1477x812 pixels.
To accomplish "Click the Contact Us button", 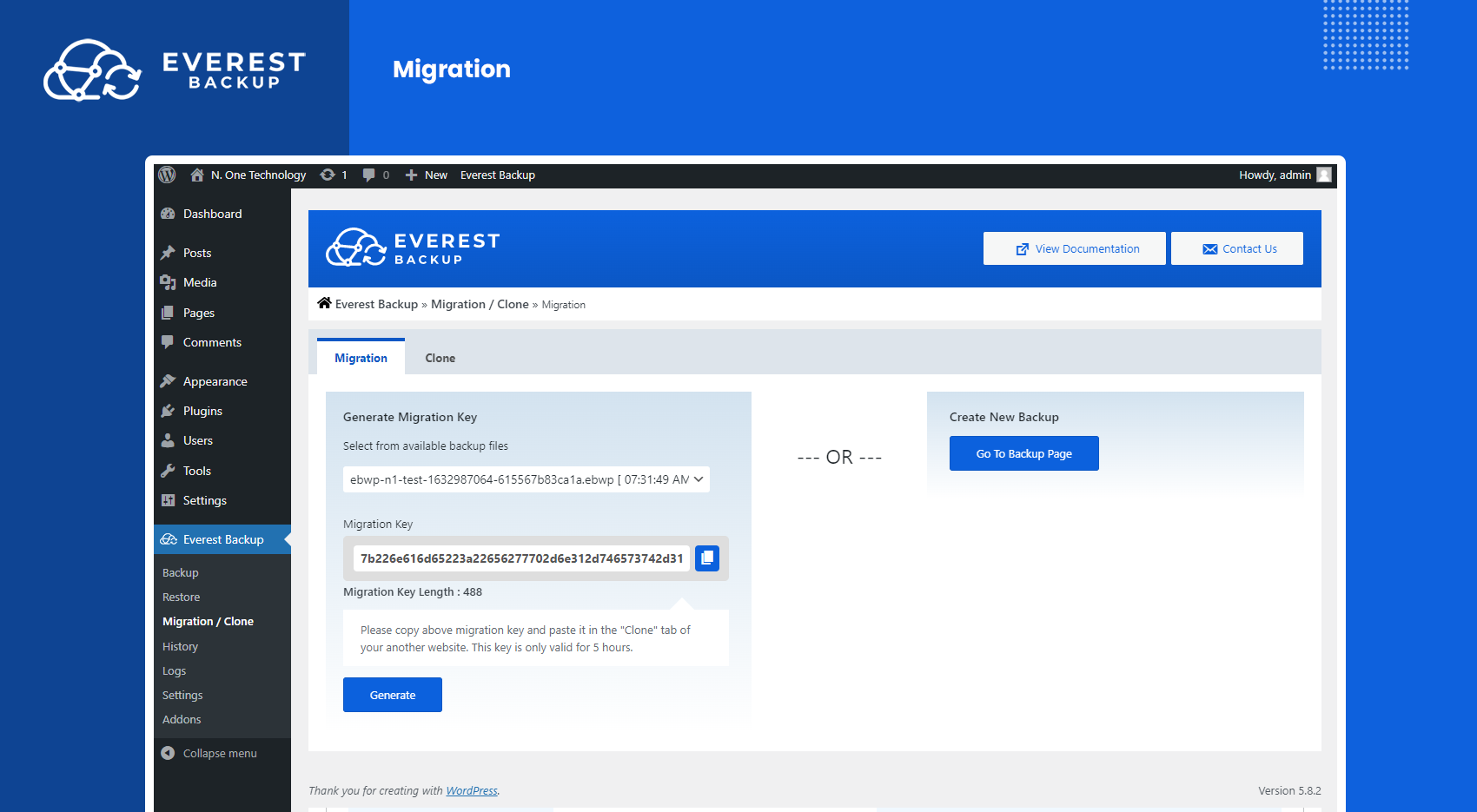I will [1237, 248].
